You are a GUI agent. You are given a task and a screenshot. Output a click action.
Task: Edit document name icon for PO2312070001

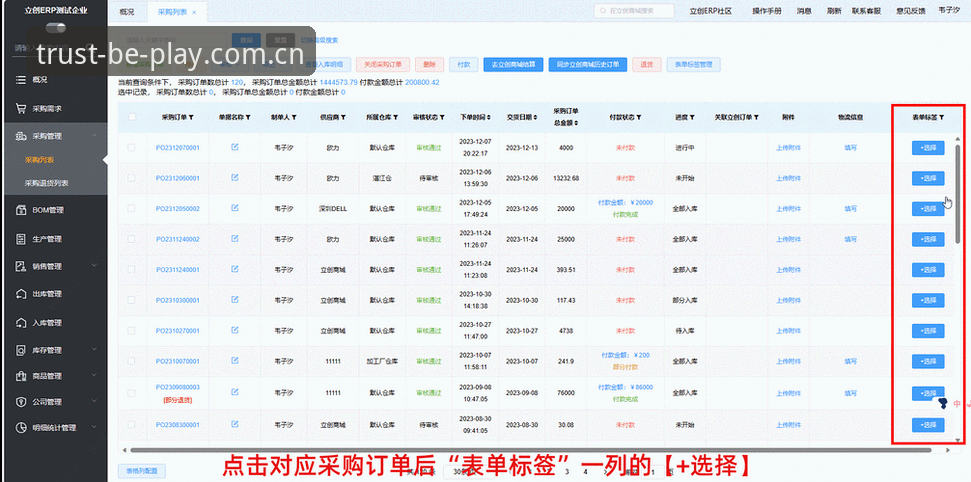pos(235,147)
